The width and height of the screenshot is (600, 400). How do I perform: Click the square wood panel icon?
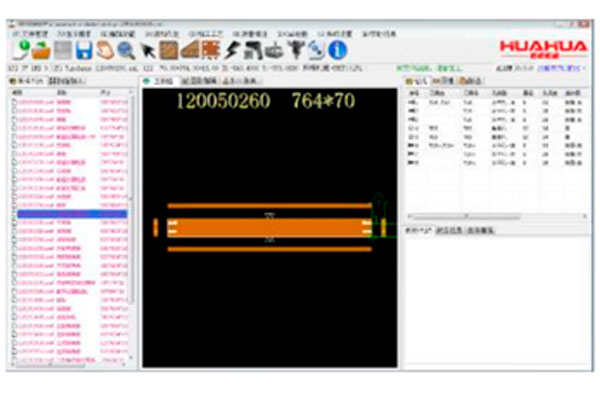point(168,51)
